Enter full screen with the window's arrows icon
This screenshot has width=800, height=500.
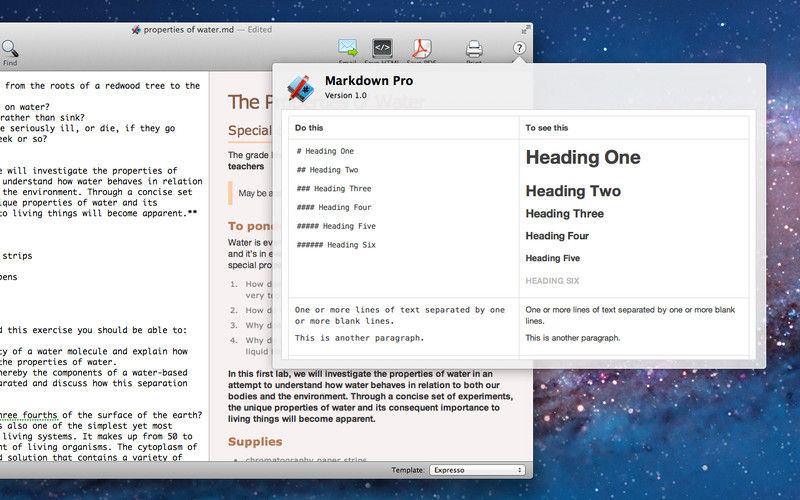point(524,30)
